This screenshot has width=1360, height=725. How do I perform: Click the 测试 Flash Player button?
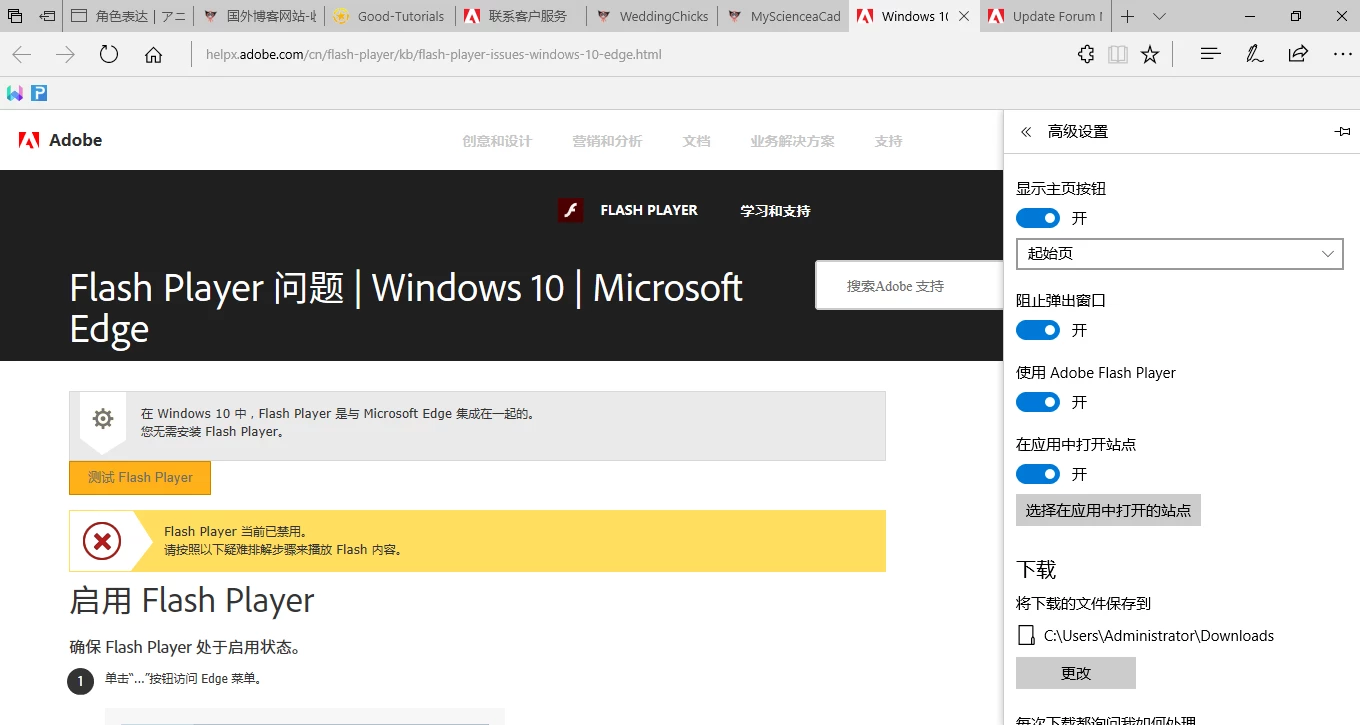tap(140, 478)
